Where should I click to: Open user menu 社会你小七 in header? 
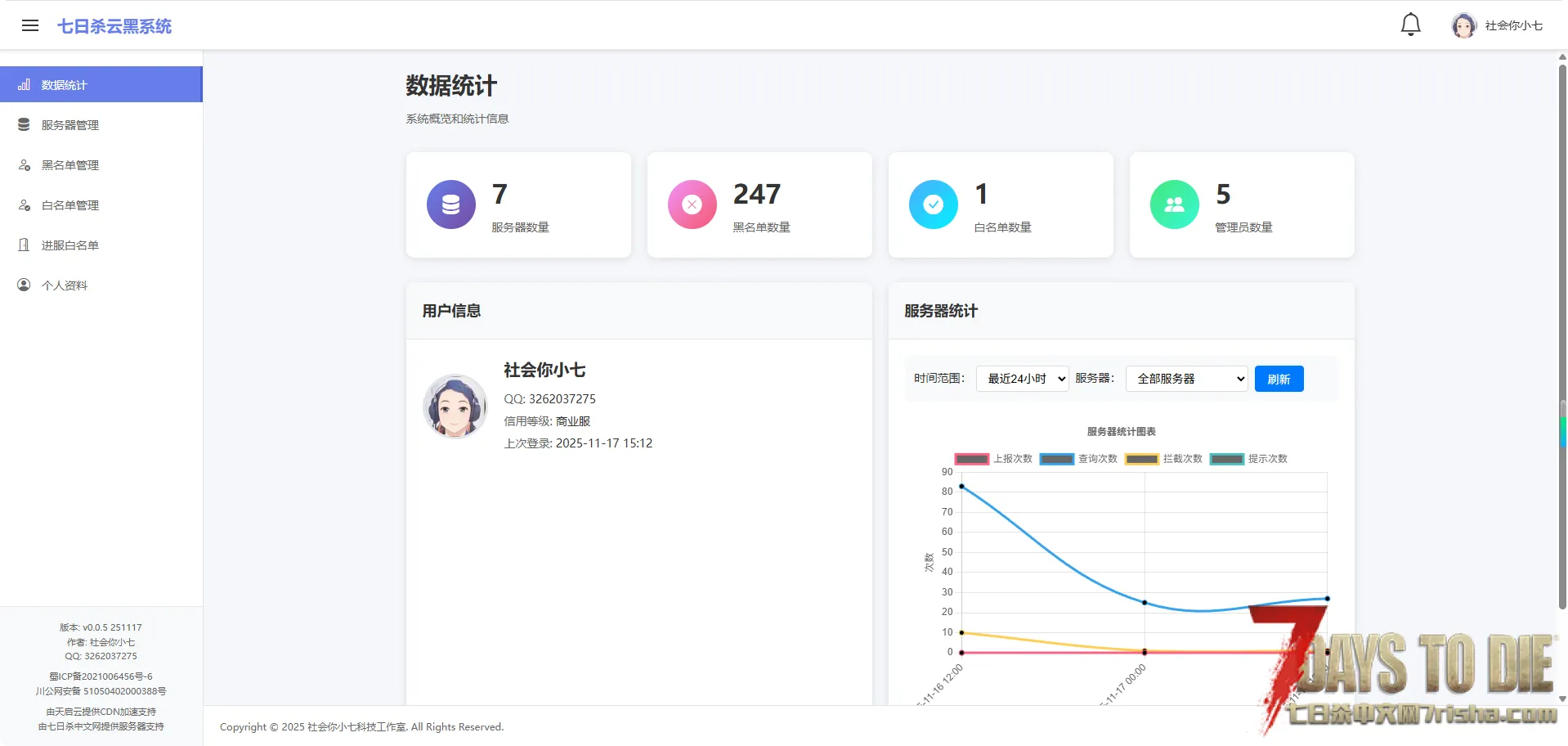point(1513,25)
